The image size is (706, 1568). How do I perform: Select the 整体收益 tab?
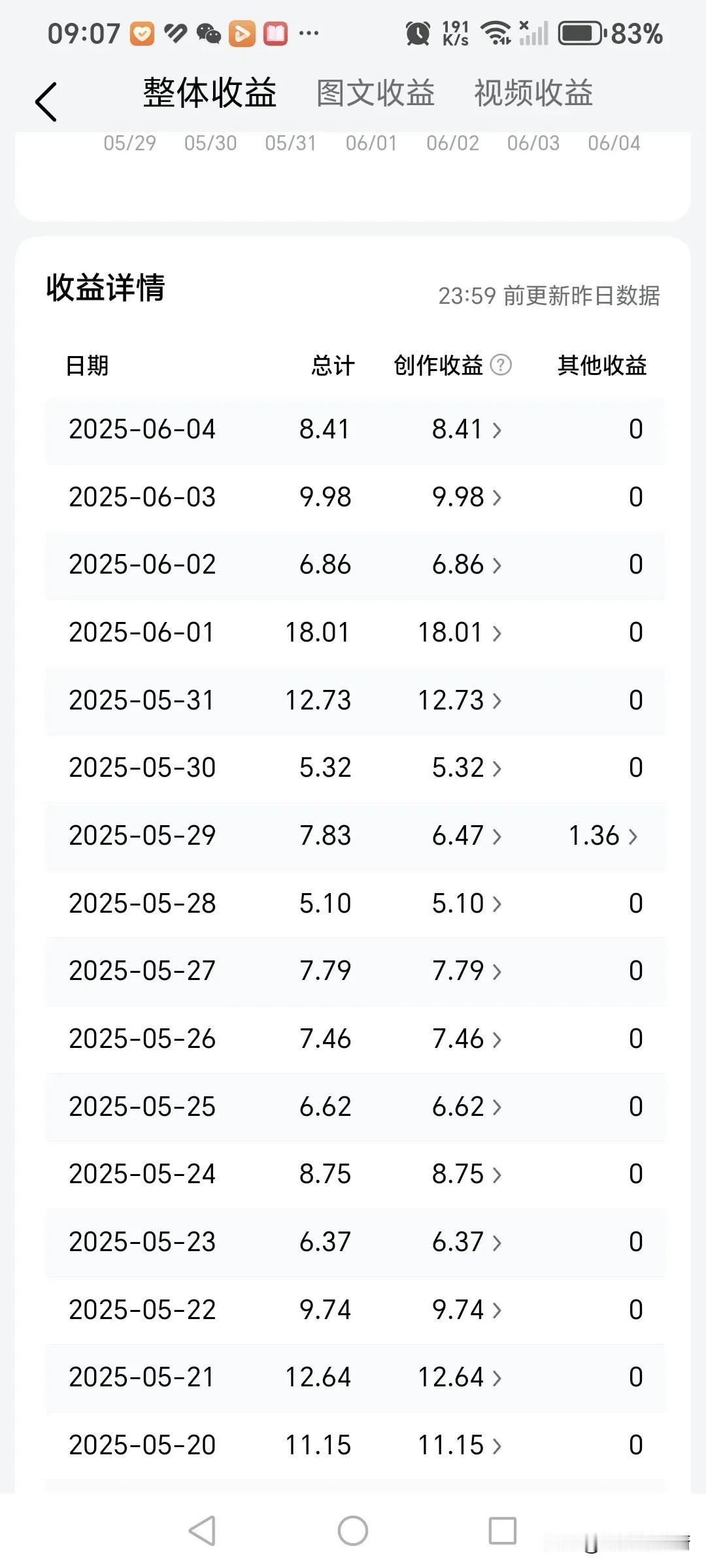[x=210, y=93]
